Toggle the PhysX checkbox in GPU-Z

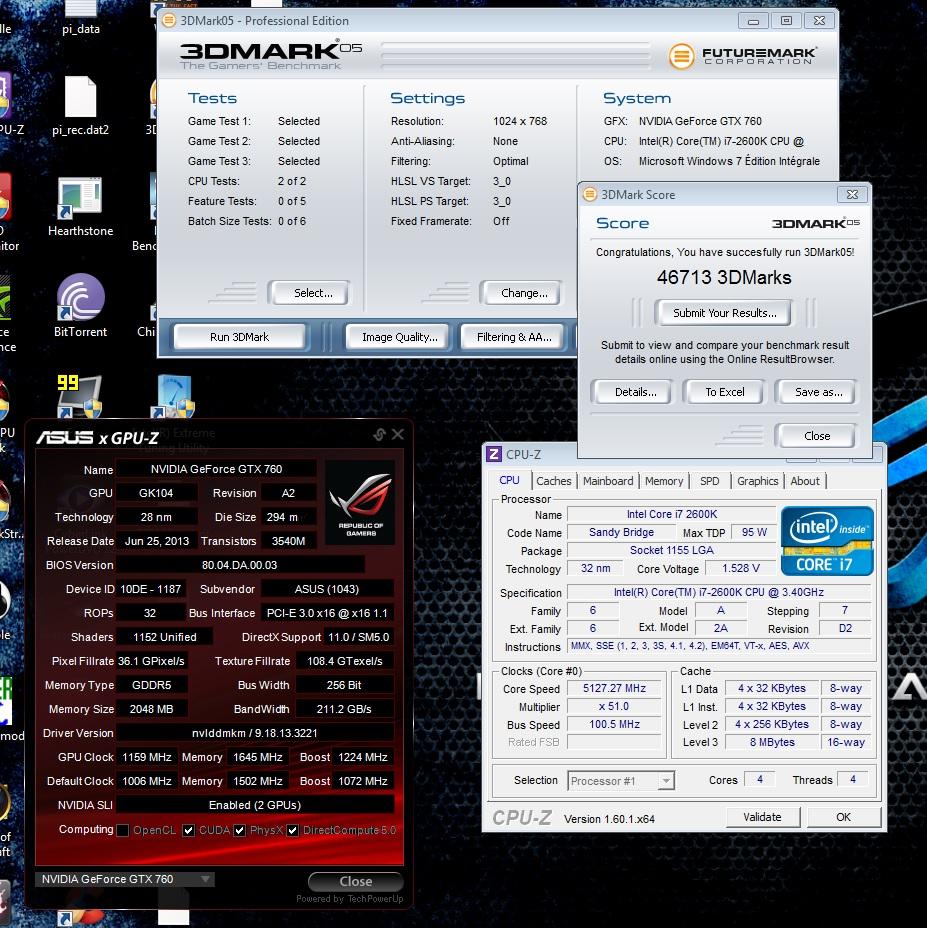239,830
